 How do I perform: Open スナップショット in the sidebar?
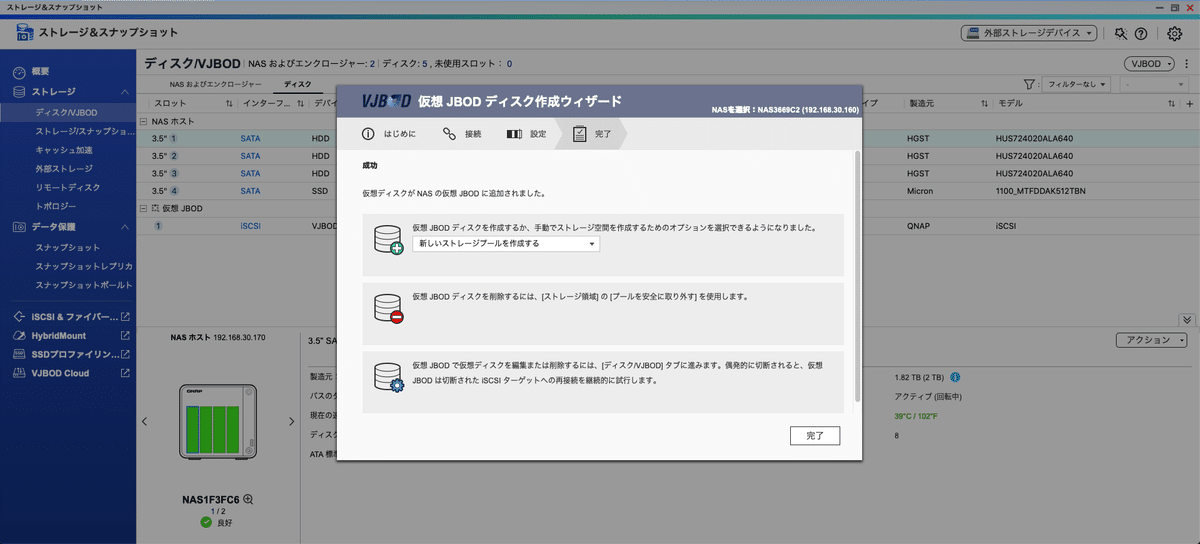tap(68, 247)
